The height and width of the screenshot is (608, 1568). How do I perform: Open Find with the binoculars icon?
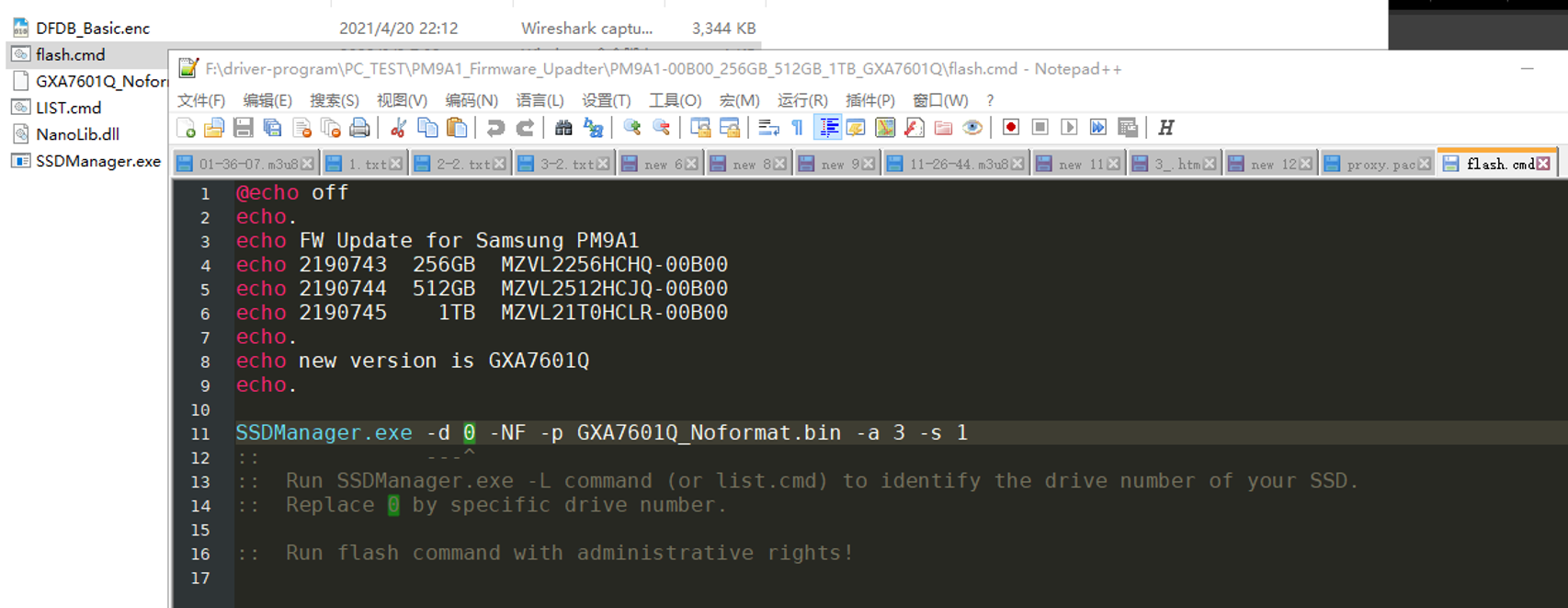point(563,128)
